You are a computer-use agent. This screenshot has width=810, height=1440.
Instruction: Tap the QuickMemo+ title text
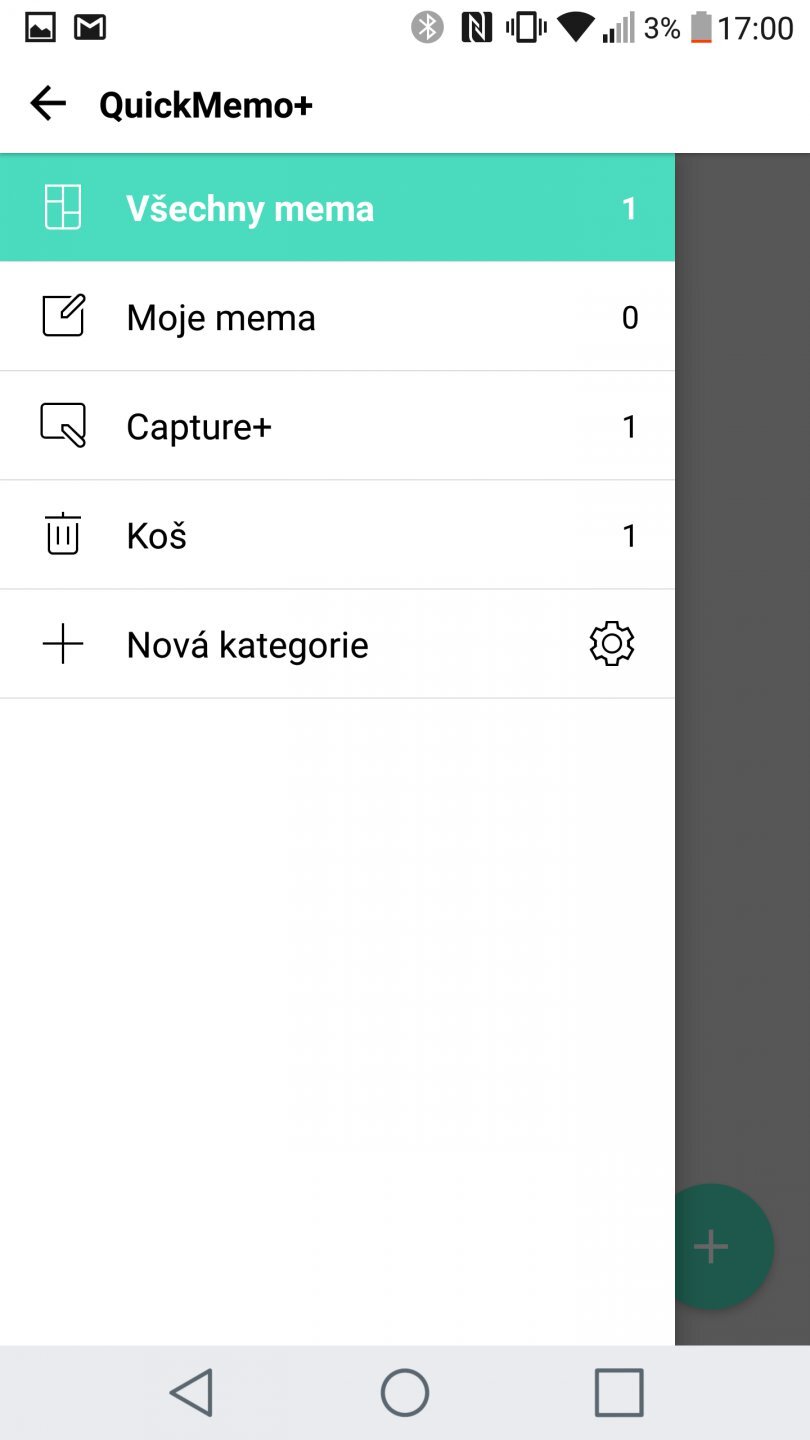(x=206, y=104)
